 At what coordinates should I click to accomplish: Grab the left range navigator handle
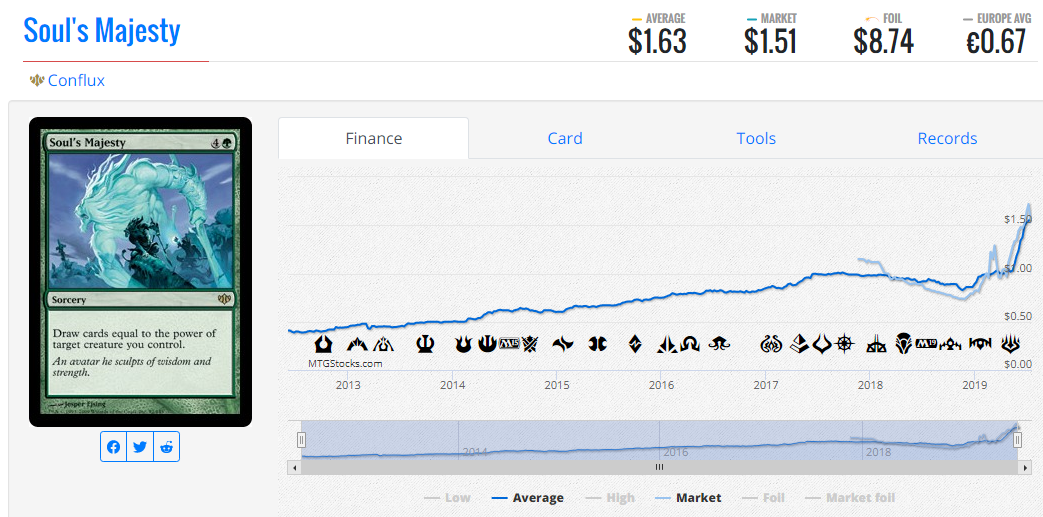tap(301, 440)
